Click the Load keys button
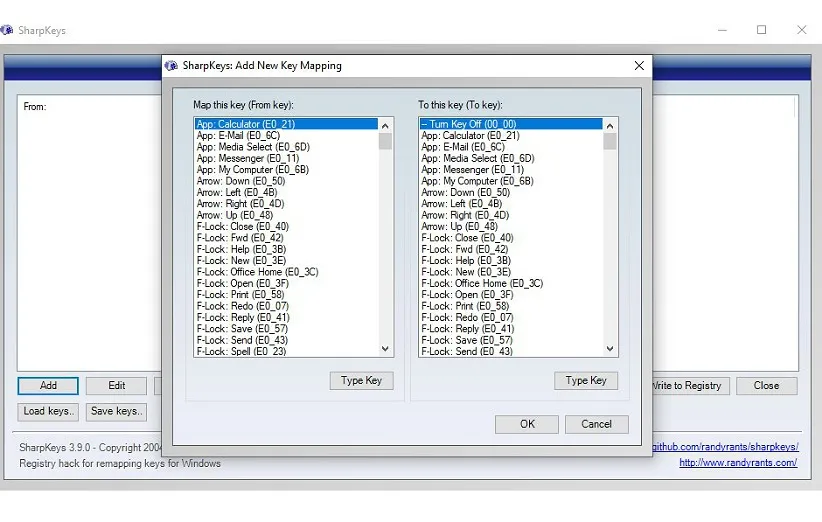 point(48,411)
